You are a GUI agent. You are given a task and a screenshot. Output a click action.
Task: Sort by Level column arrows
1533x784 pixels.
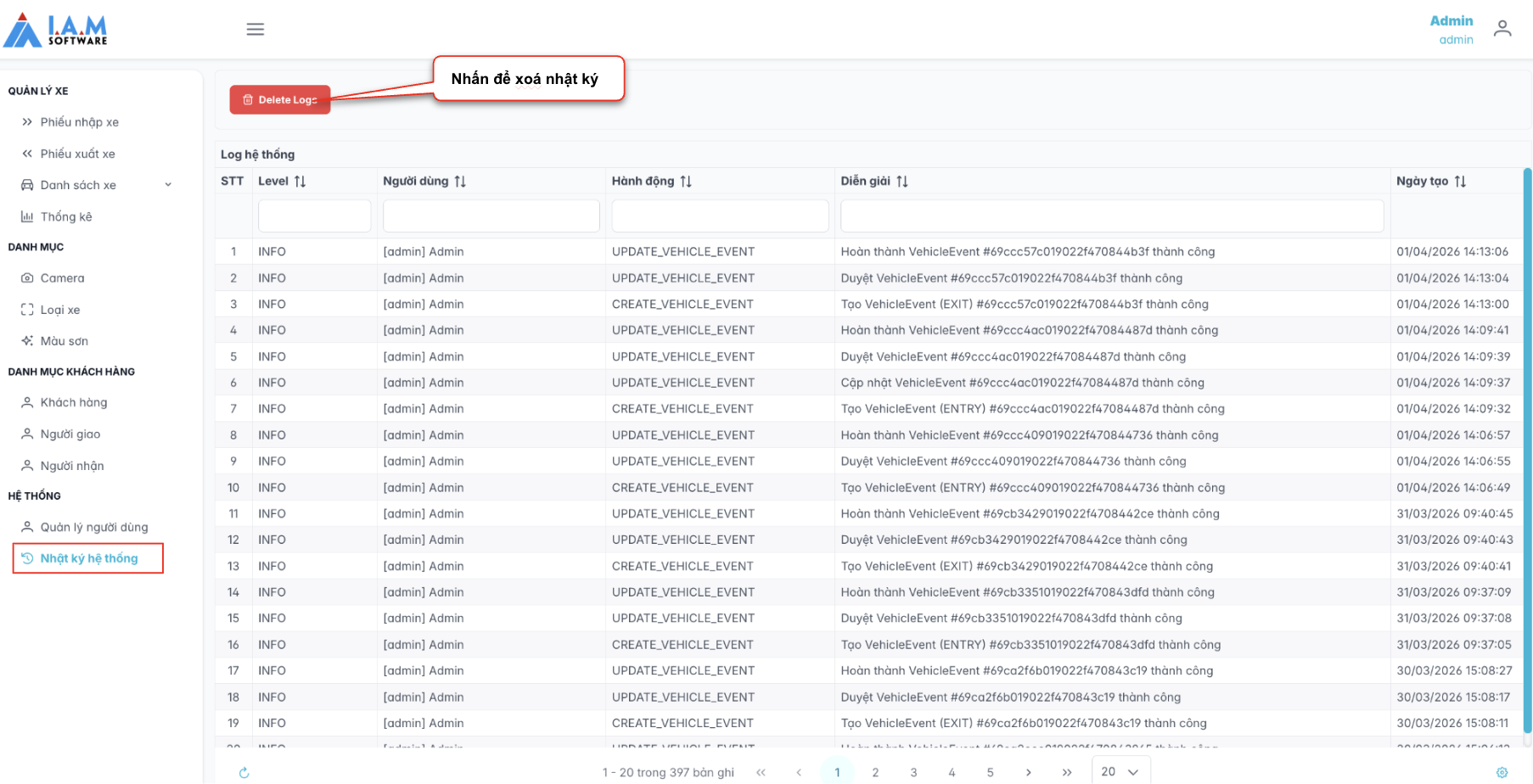click(x=300, y=182)
